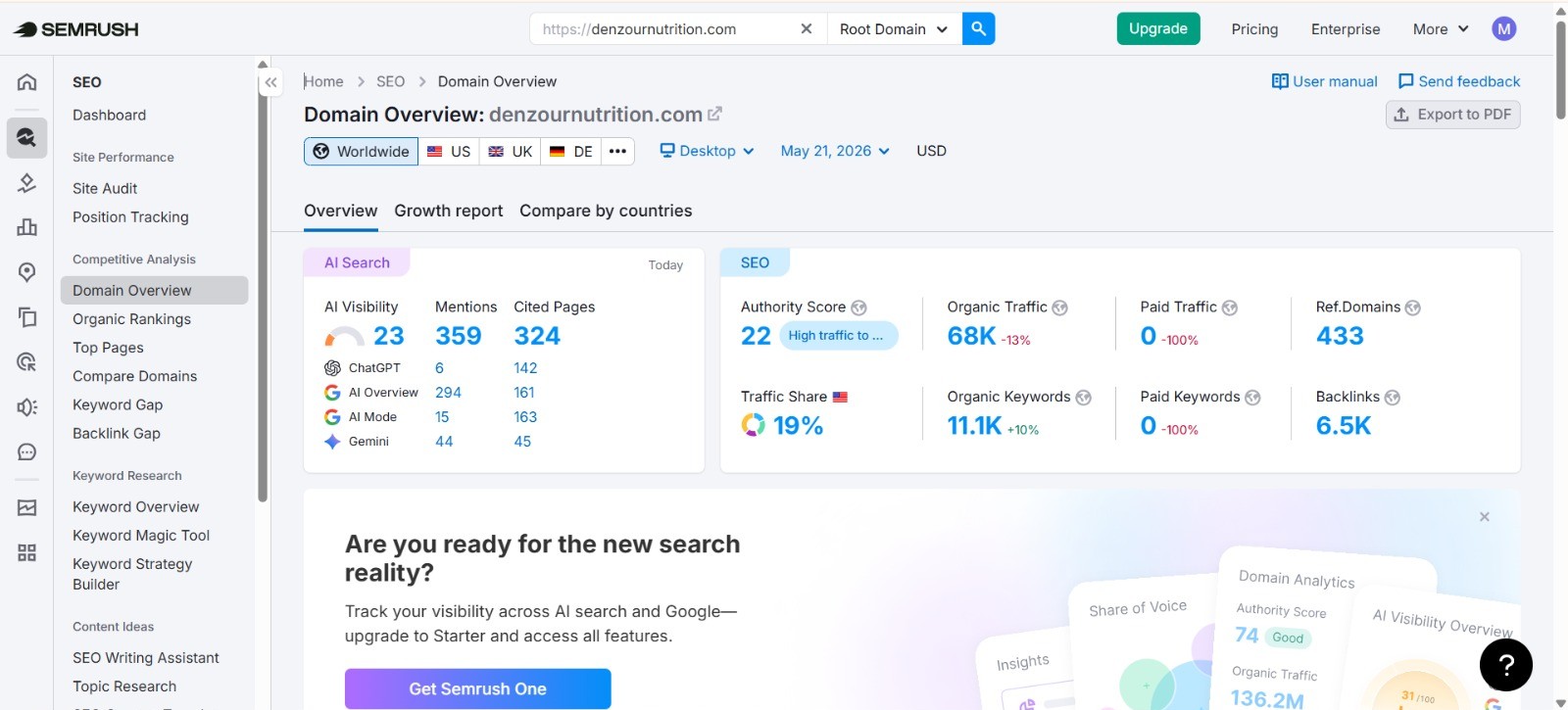The width and height of the screenshot is (1568, 710).
Task: Select the highlighted SEO toolkit rail icon
Action: point(26,137)
